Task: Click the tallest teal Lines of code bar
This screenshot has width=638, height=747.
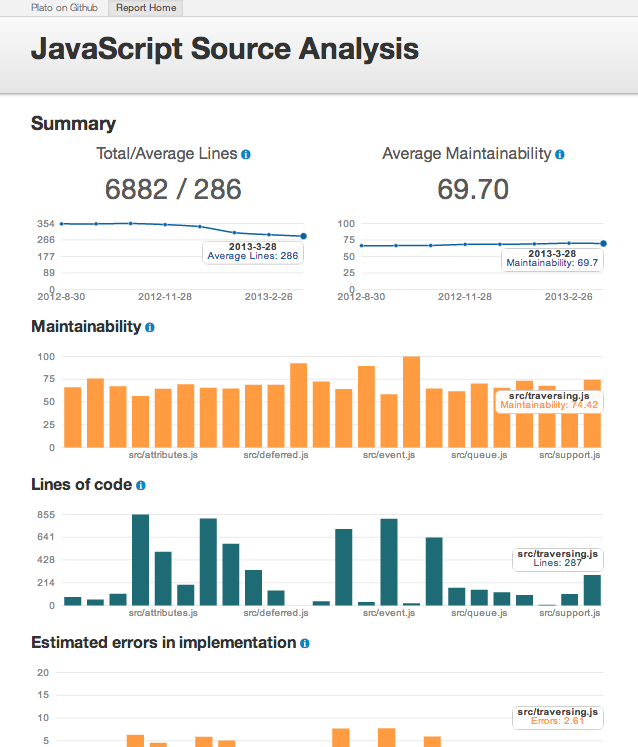Action: [x=140, y=560]
